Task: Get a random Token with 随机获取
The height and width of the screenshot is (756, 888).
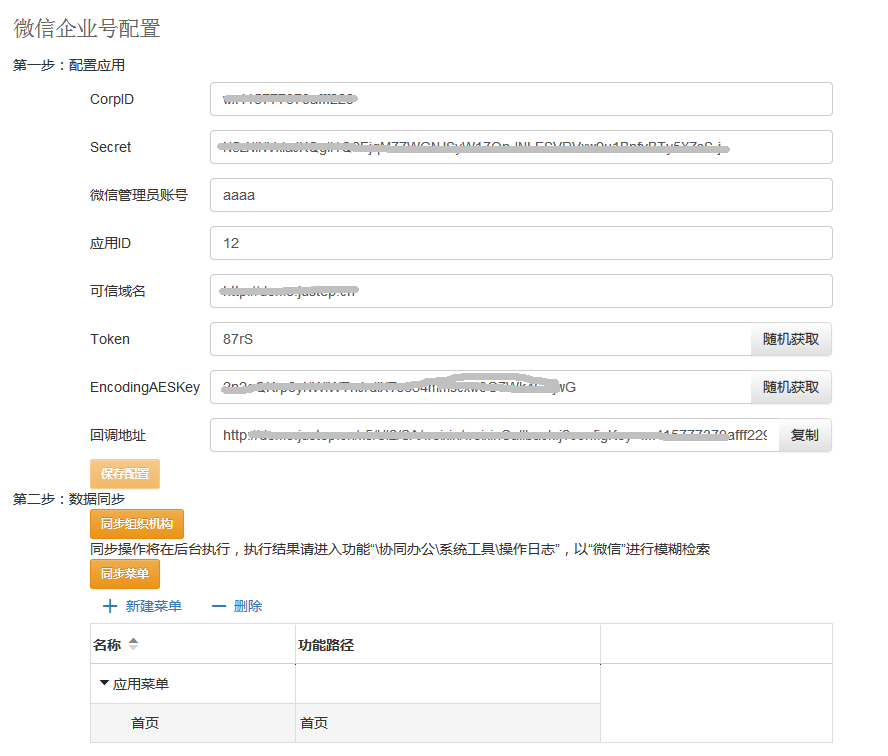Action: 791,339
